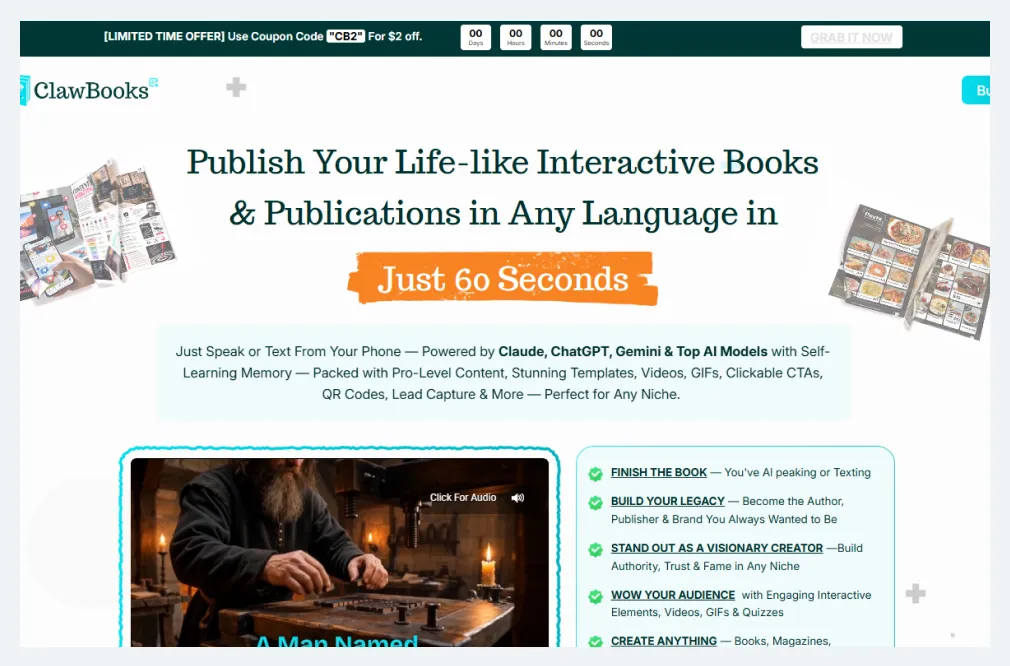Screen dimensions: 1010x666
Task: Click green checkmark beside STAND OUT AS A VISIONARY CREATOR
Action: [595, 549]
